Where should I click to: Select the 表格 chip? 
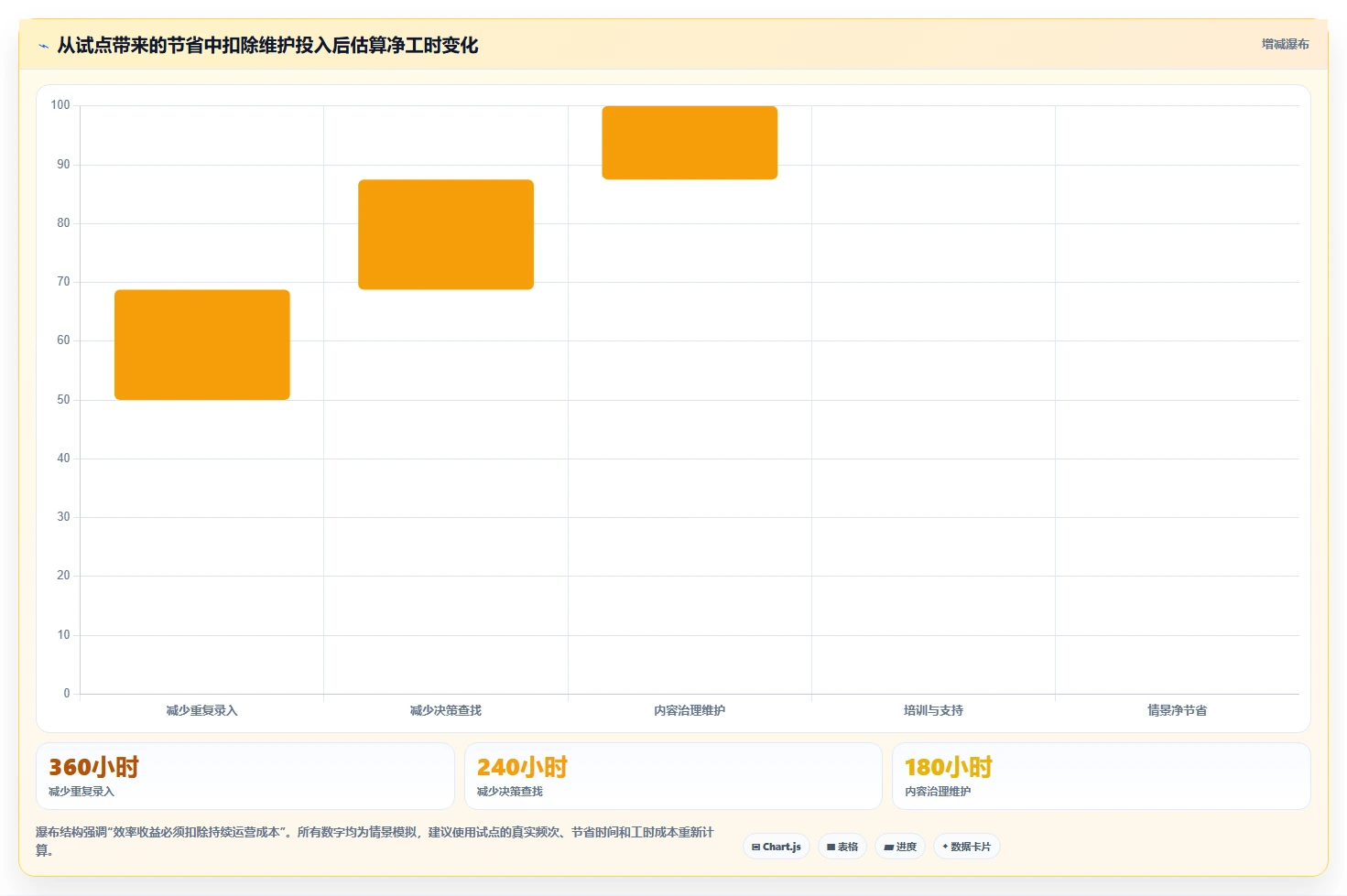pyautogui.click(x=842, y=847)
